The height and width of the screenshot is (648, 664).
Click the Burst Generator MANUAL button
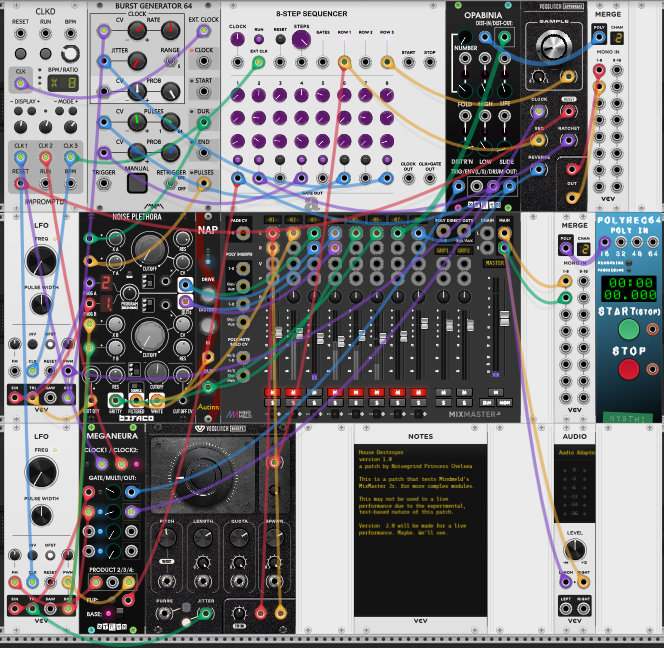click(137, 183)
